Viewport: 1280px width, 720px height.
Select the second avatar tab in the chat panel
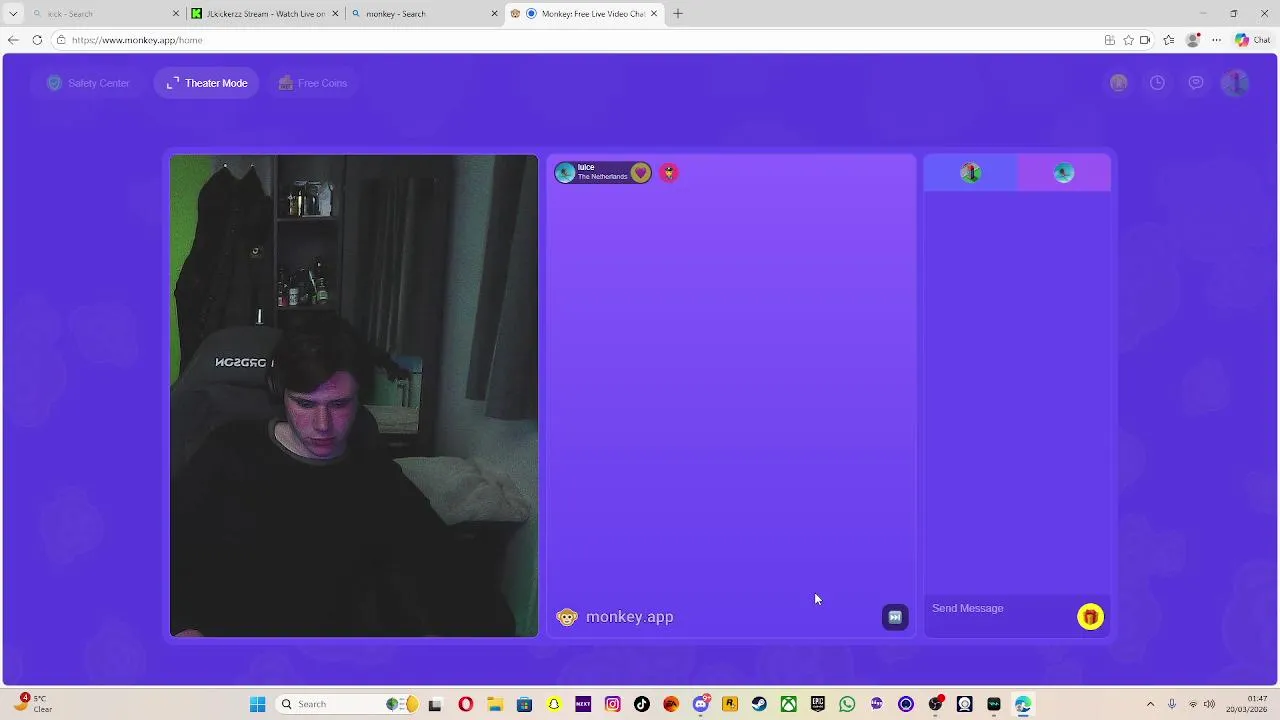click(1064, 173)
